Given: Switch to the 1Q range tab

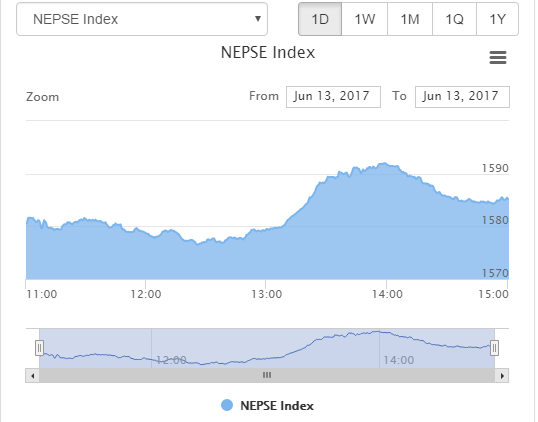Looking at the screenshot, I should [454, 19].
